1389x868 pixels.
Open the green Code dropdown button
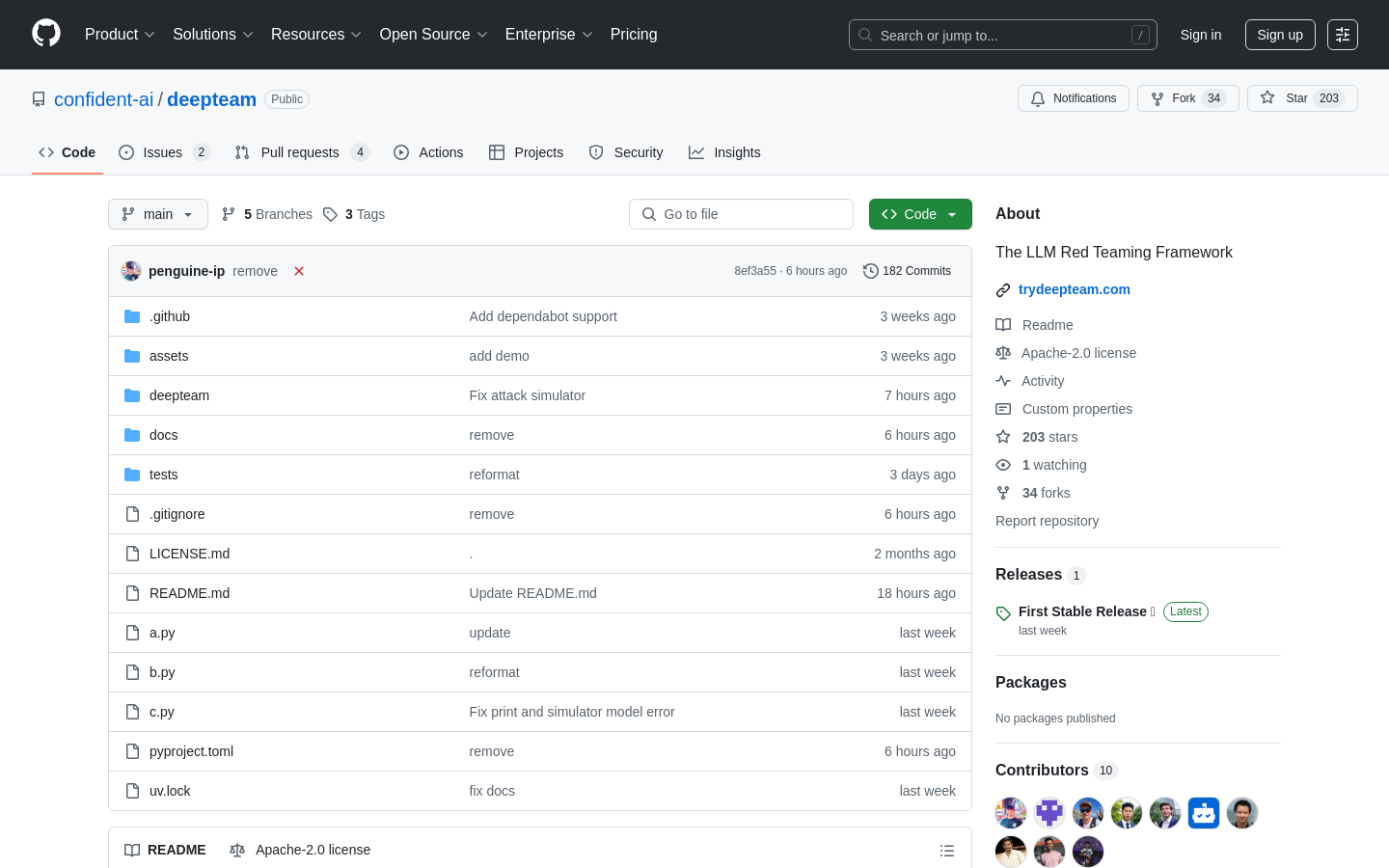click(920, 214)
